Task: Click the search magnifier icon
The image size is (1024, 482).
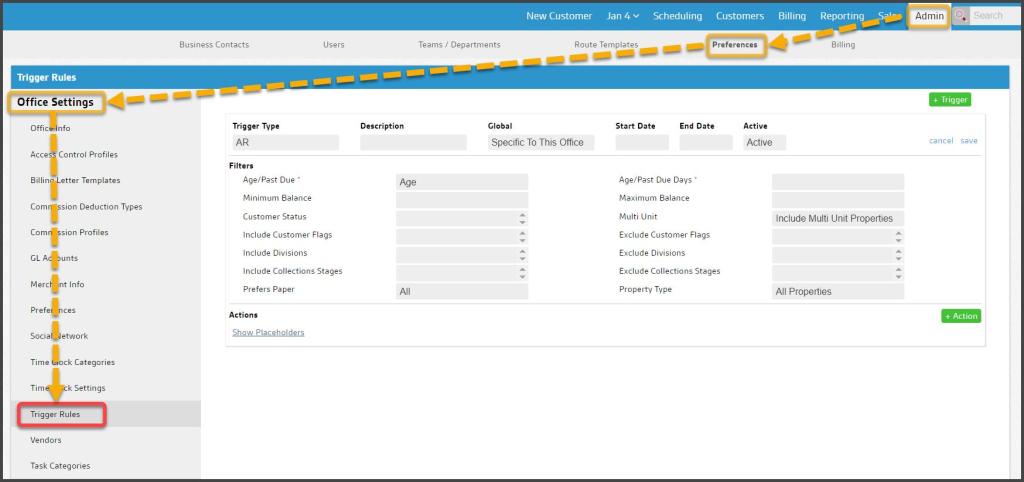Action: tap(961, 16)
